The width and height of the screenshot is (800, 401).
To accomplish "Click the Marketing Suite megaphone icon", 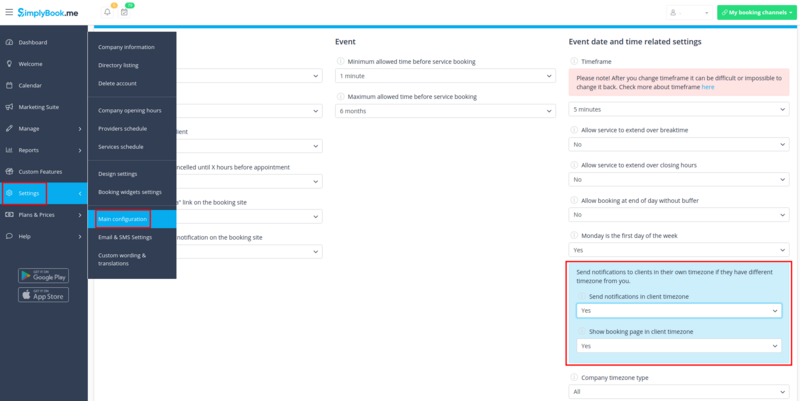I will pyautogui.click(x=9, y=107).
